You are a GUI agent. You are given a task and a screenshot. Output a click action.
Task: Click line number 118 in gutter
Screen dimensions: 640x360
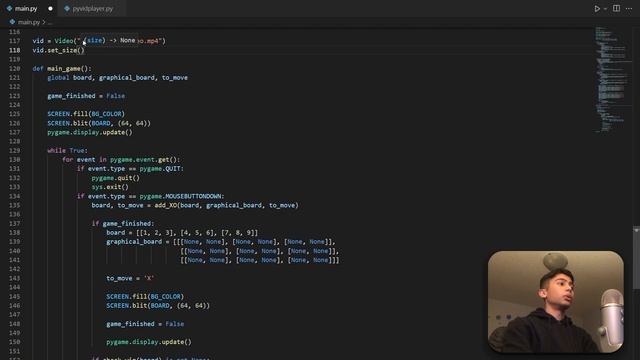click(x=14, y=50)
